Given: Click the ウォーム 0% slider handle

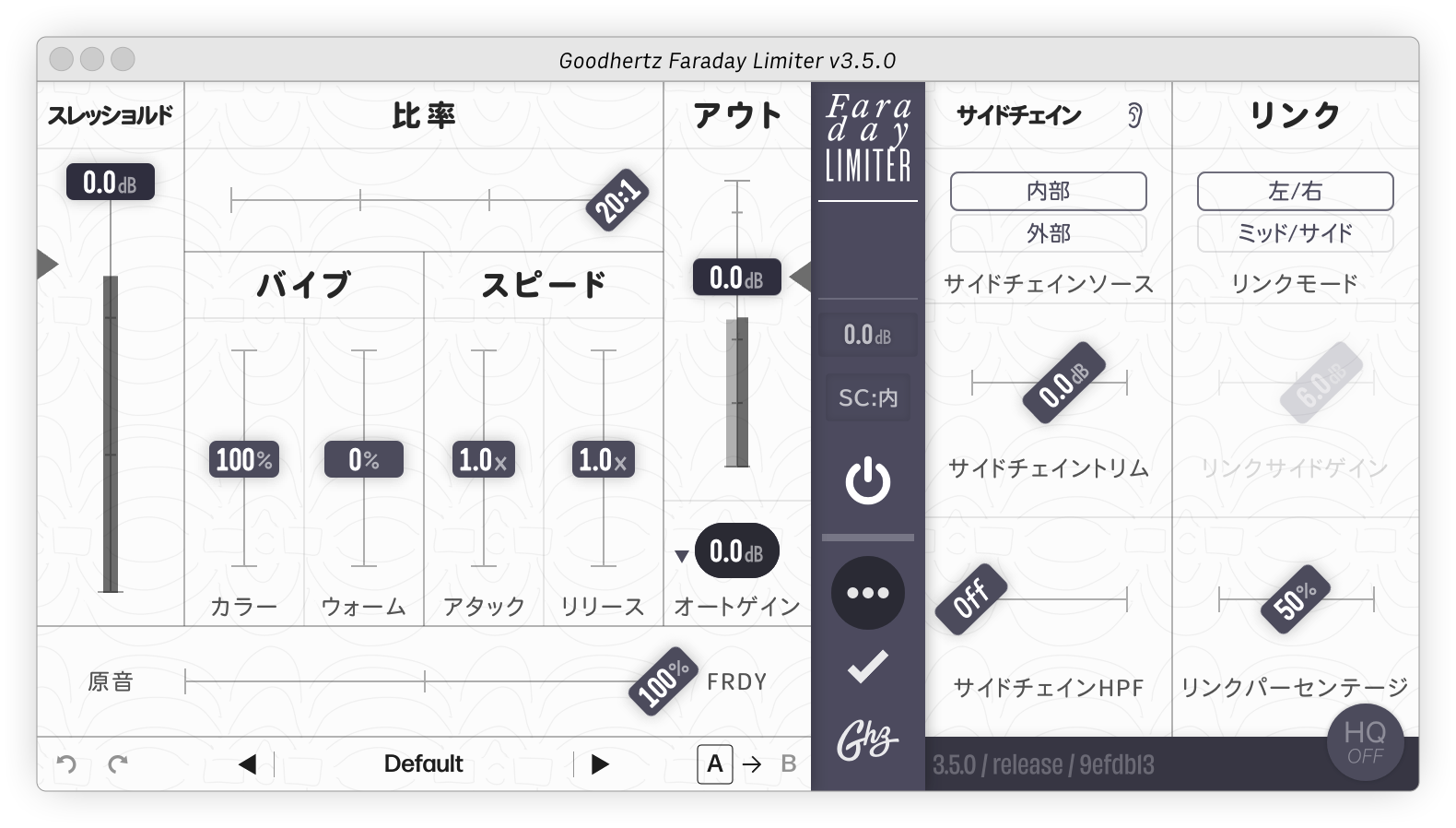Looking at the screenshot, I should [x=364, y=459].
